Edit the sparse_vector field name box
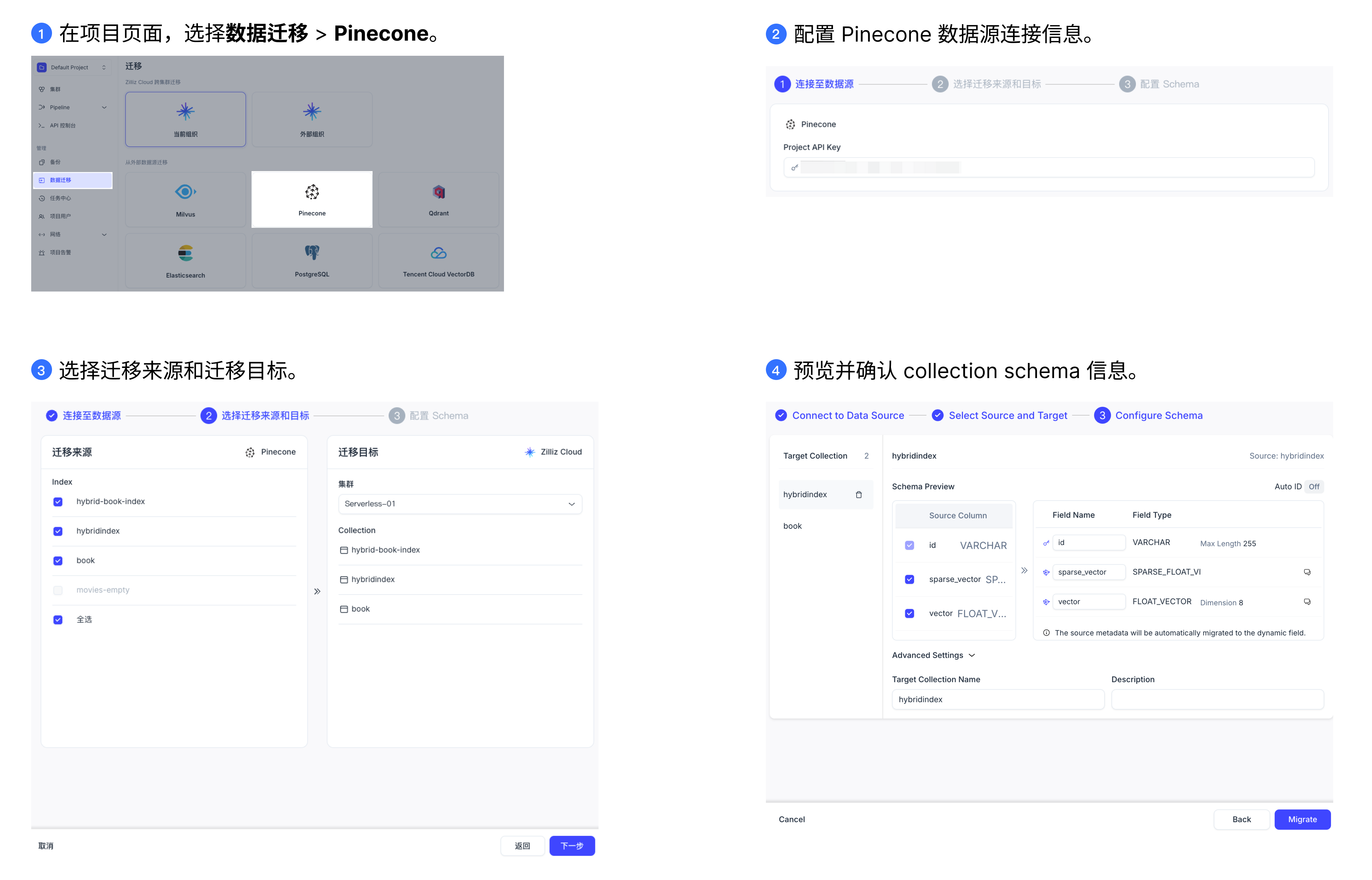 pos(1089,572)
